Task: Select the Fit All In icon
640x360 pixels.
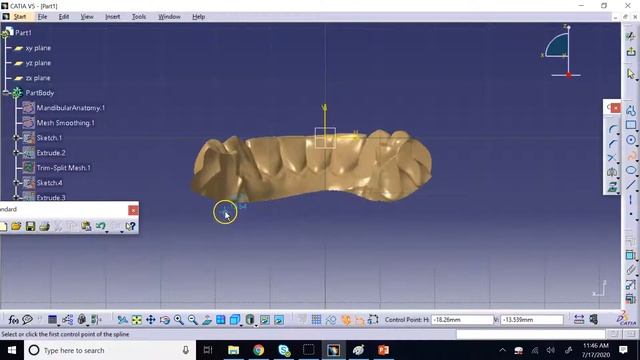Action: [137, 320]
